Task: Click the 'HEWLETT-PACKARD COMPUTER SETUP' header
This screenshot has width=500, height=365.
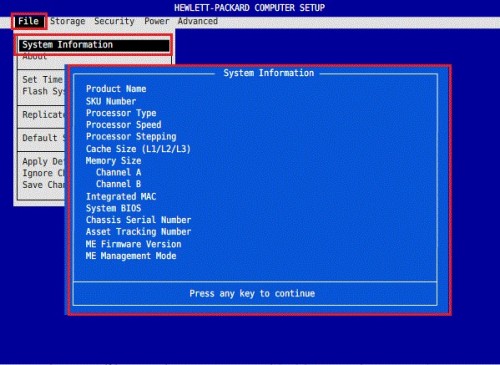Action: tap(250, 8)
